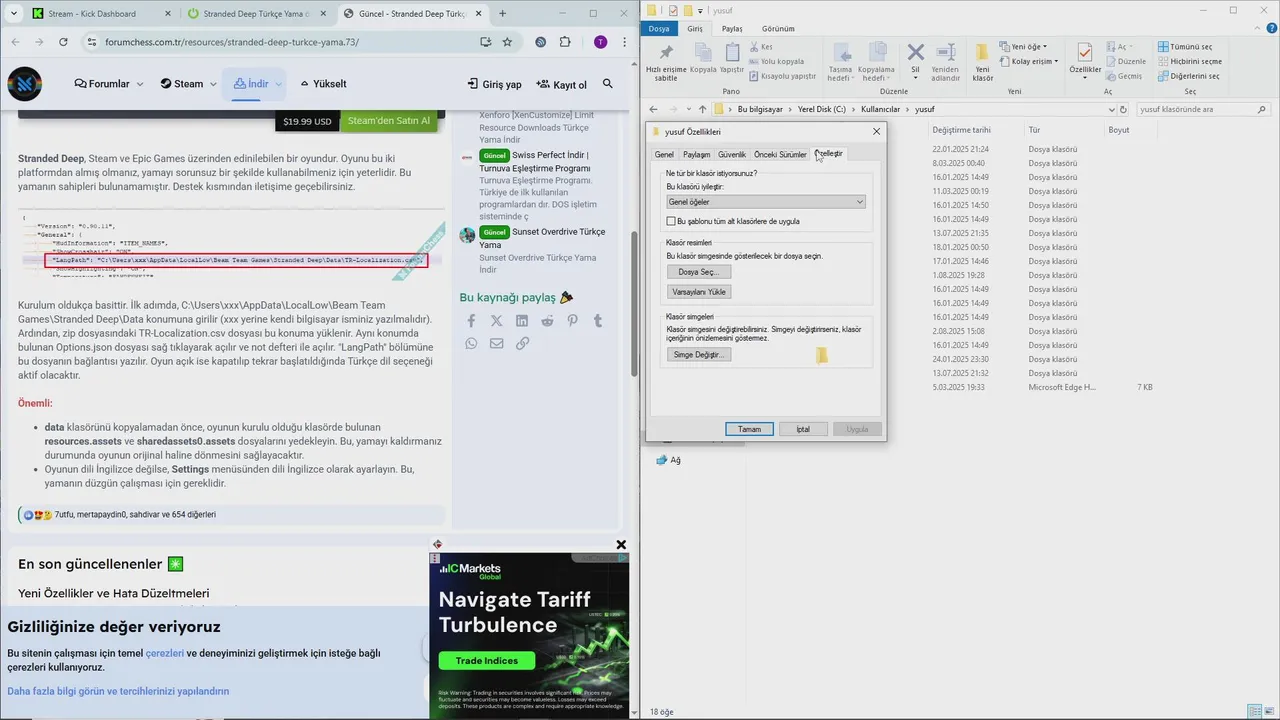Open the Kayıt ol register link

pyautogui.click(x=562, y=84)
